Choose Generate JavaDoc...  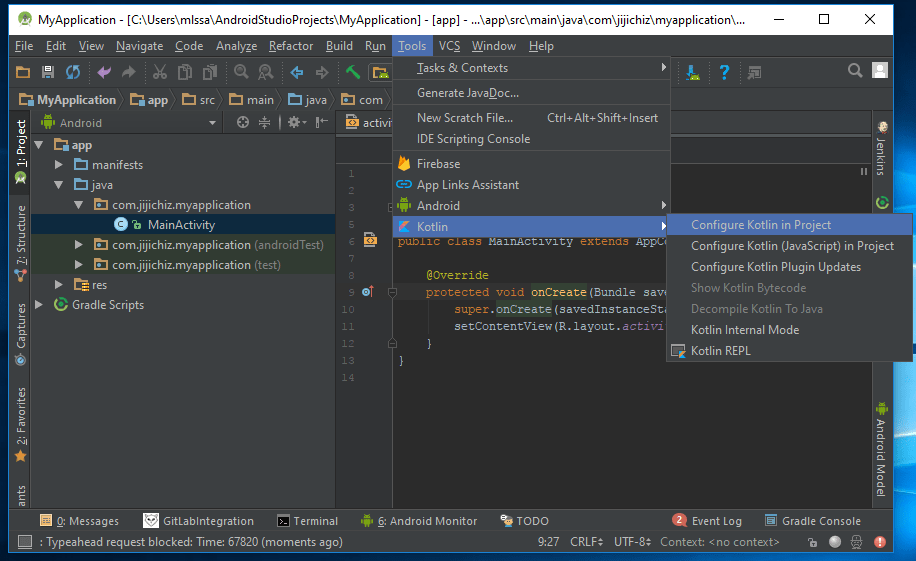(x=531, y=93)
